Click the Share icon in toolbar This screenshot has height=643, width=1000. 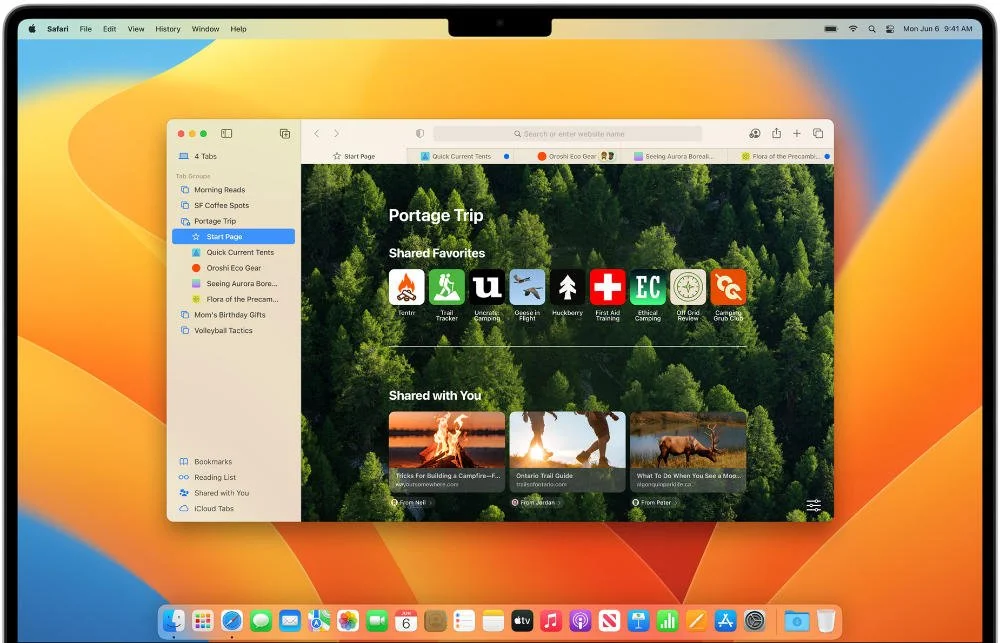pyautogui.click(x=776, y=133)
